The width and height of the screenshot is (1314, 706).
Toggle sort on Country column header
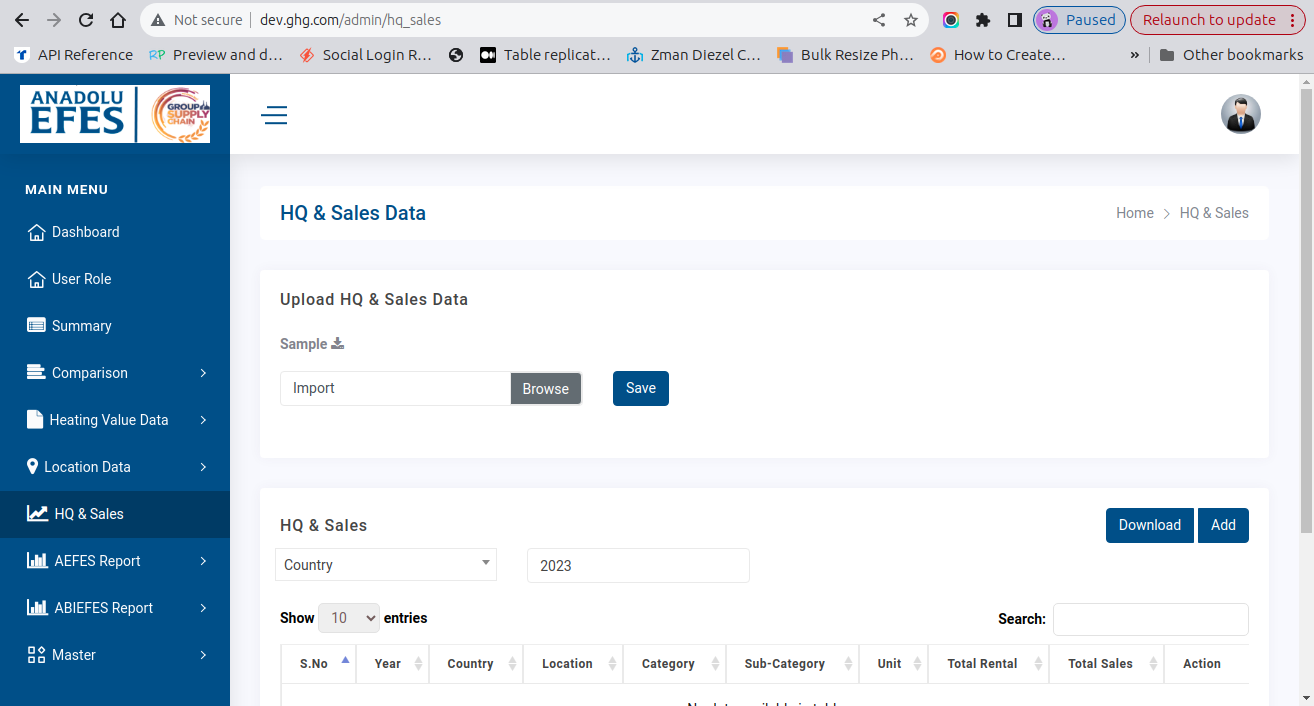coord(475,664)
